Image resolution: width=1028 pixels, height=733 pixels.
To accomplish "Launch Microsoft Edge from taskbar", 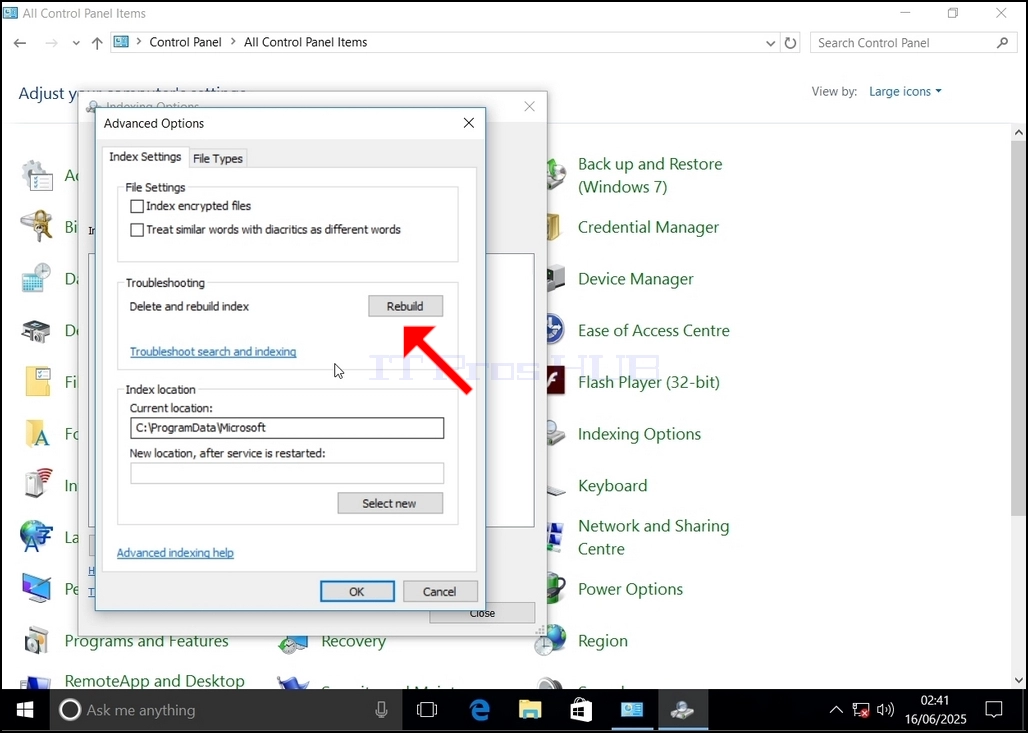I will pos(479,710).
